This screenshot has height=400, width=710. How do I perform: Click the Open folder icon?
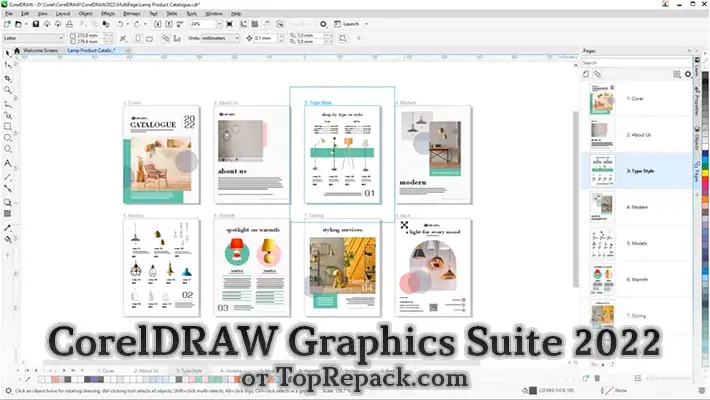(18, 24)
